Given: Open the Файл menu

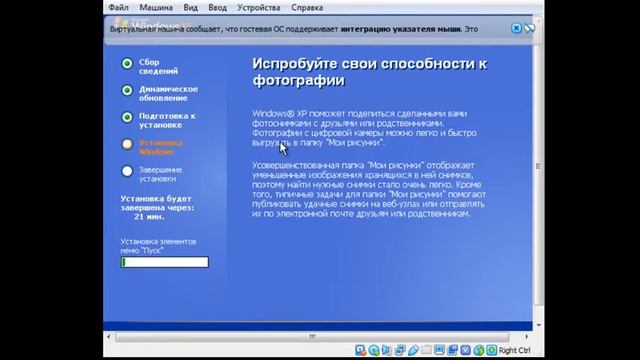Looking at the screenshot, I should pos(118,7).
